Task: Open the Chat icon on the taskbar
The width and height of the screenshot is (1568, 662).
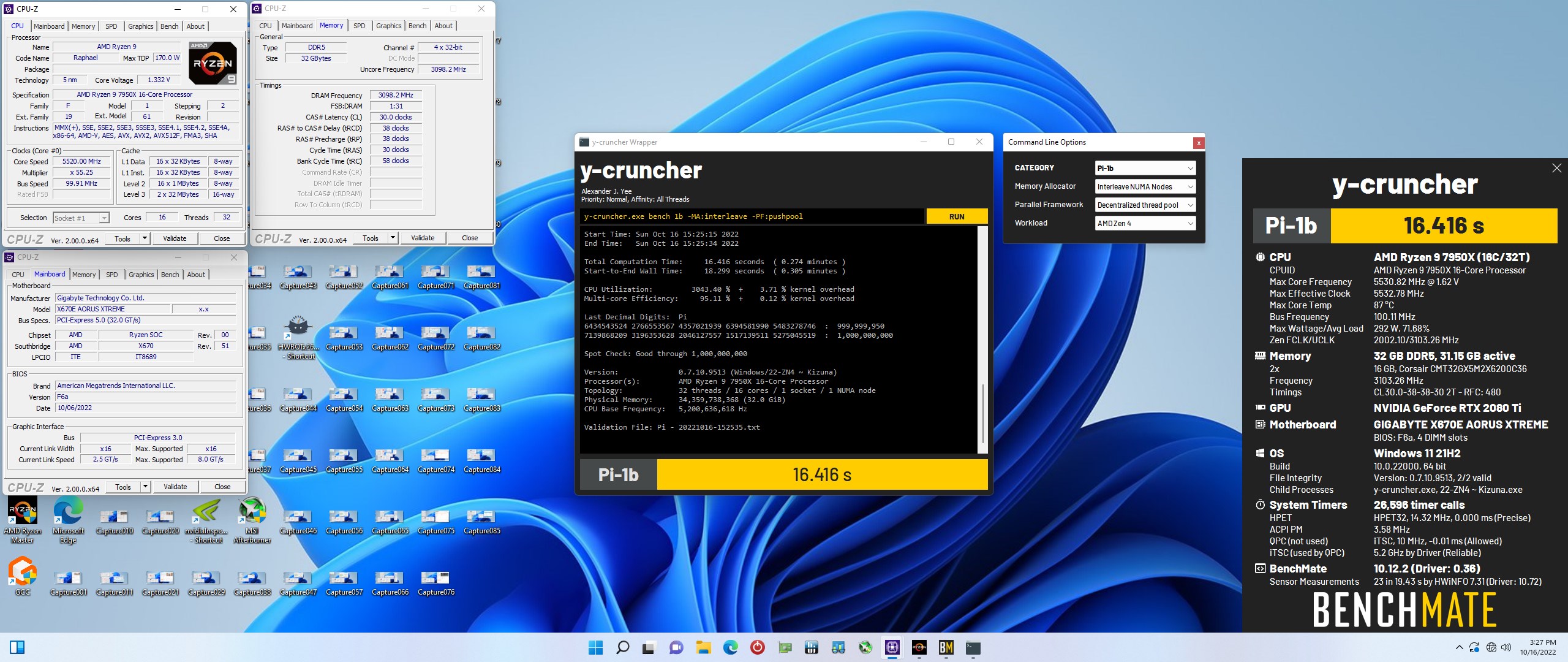Action: coord(676,647)
